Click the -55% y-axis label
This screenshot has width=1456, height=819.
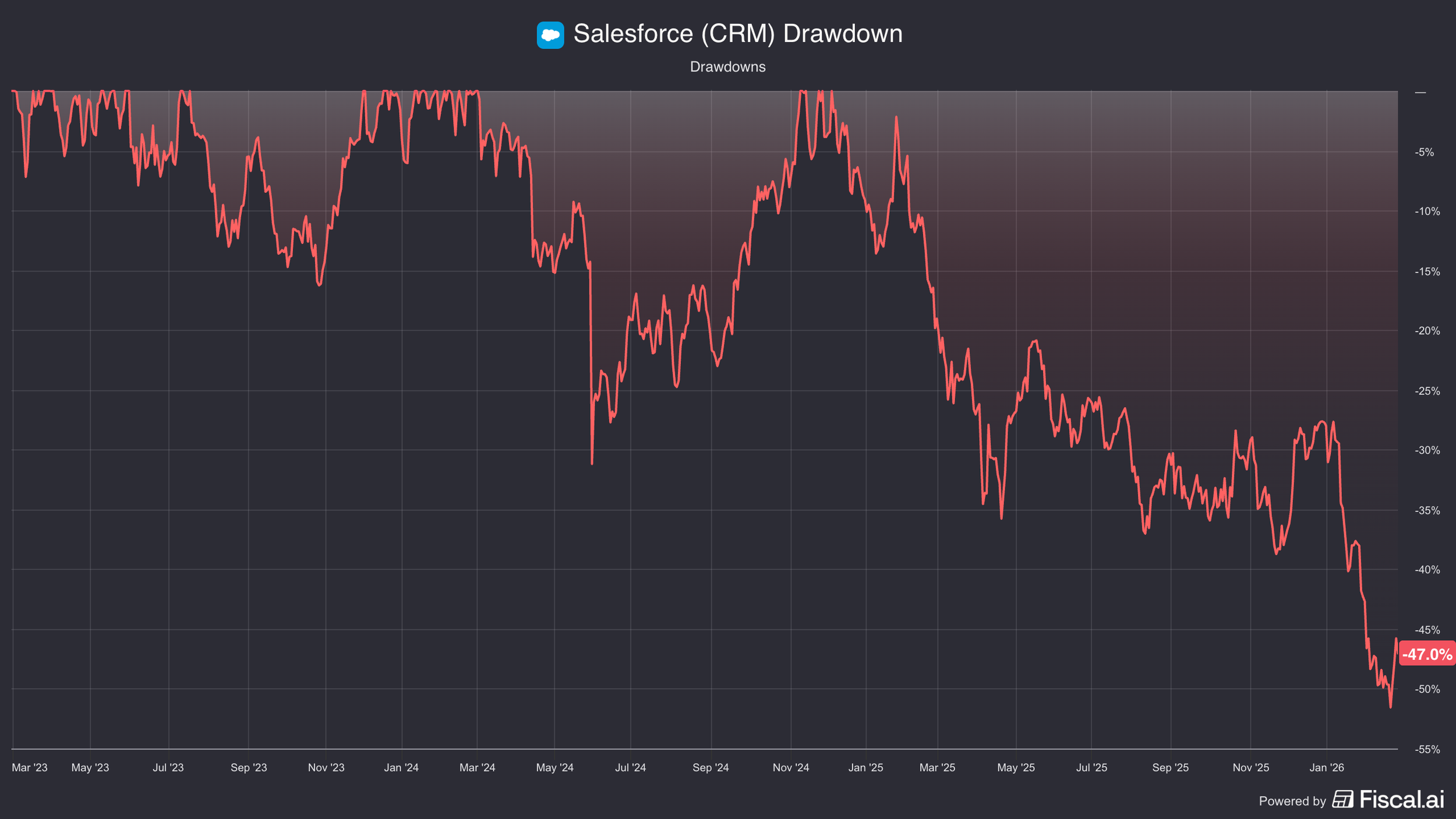click(x=1427, y=749)
